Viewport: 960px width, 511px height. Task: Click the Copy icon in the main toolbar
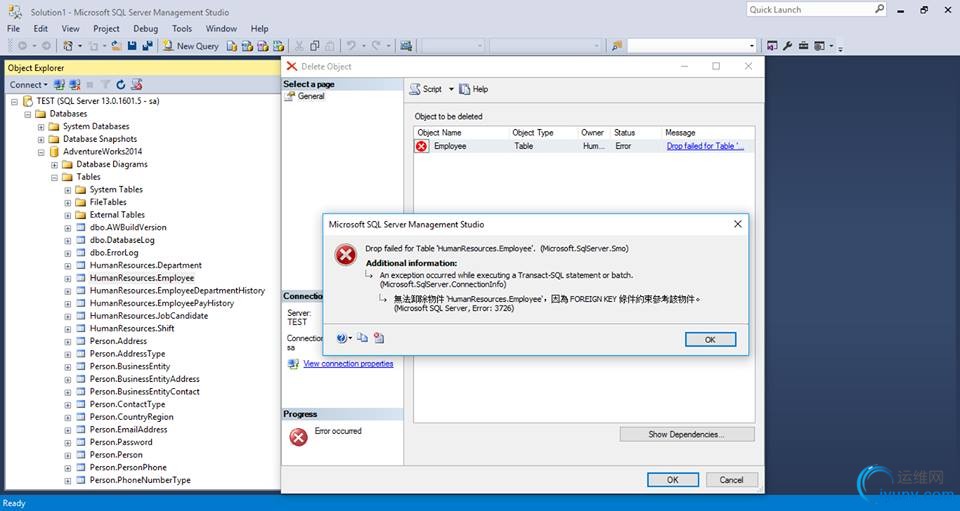315,46
